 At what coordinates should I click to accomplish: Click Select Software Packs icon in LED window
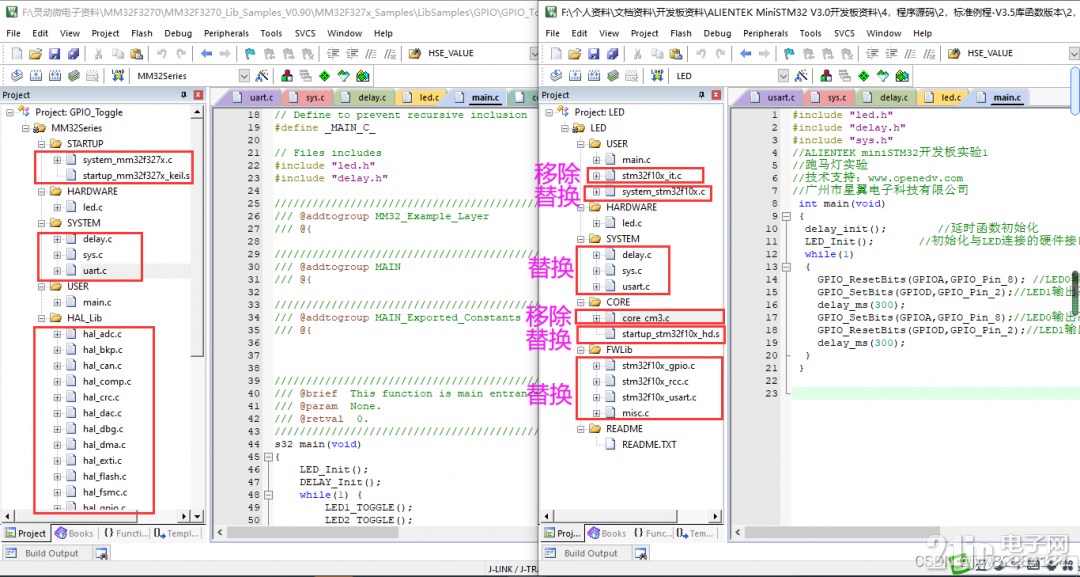click(x=882, y=76)
